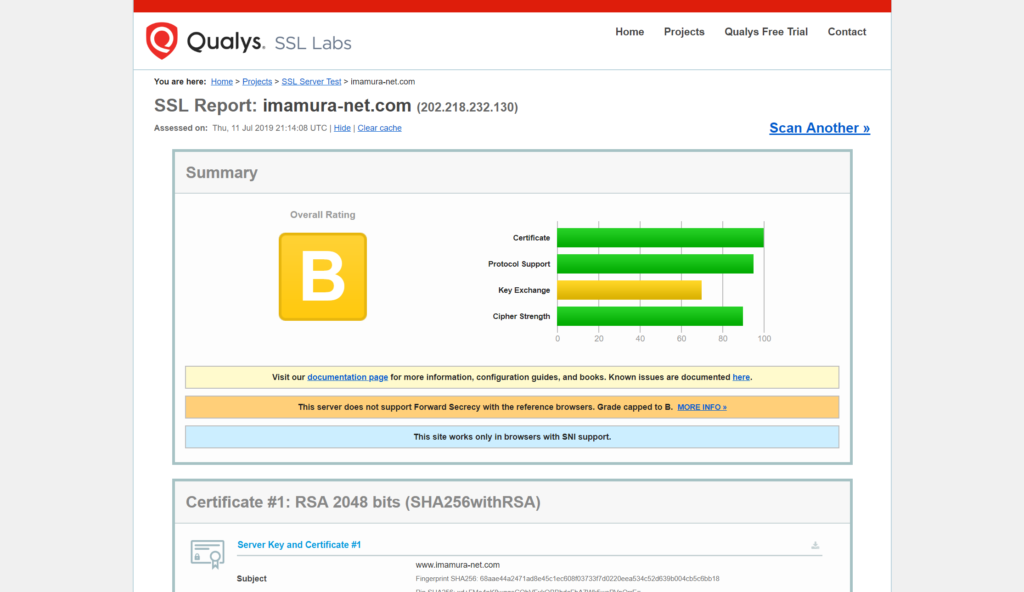This screenshot has height=592, width=1024.
Task: Click the known issues 'here' link
Action: pos(741,377)
